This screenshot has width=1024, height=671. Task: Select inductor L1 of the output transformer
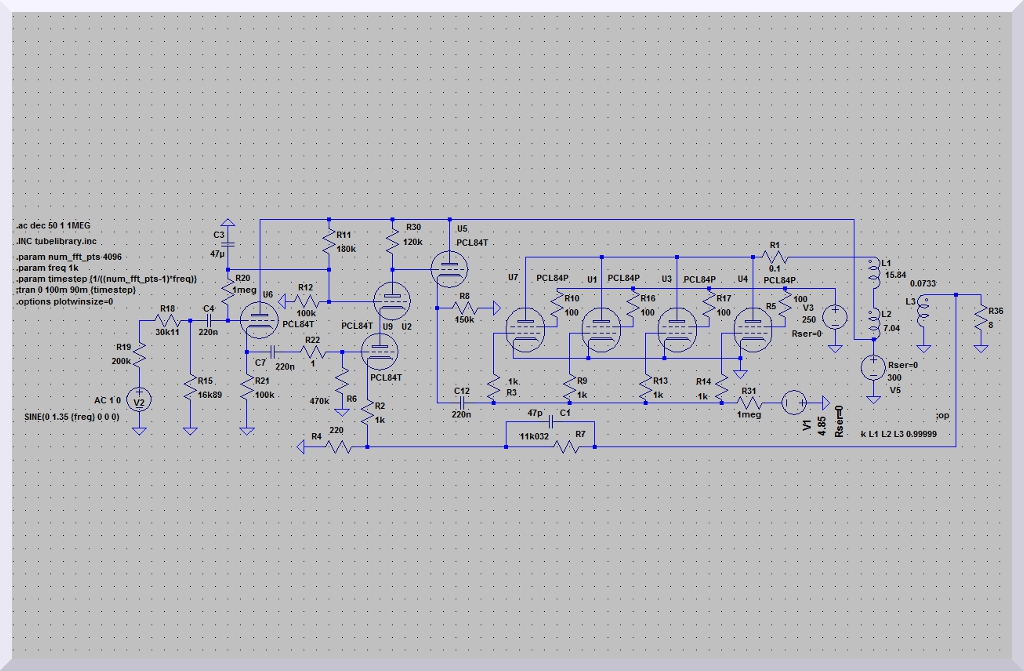[873, 271]
